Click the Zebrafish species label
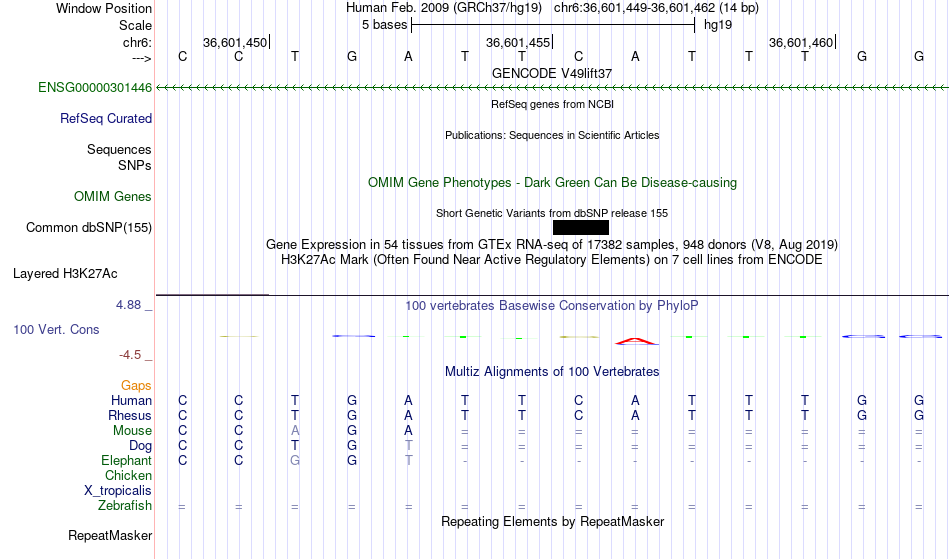The image size is (950, 559). (x=125, y=506)
